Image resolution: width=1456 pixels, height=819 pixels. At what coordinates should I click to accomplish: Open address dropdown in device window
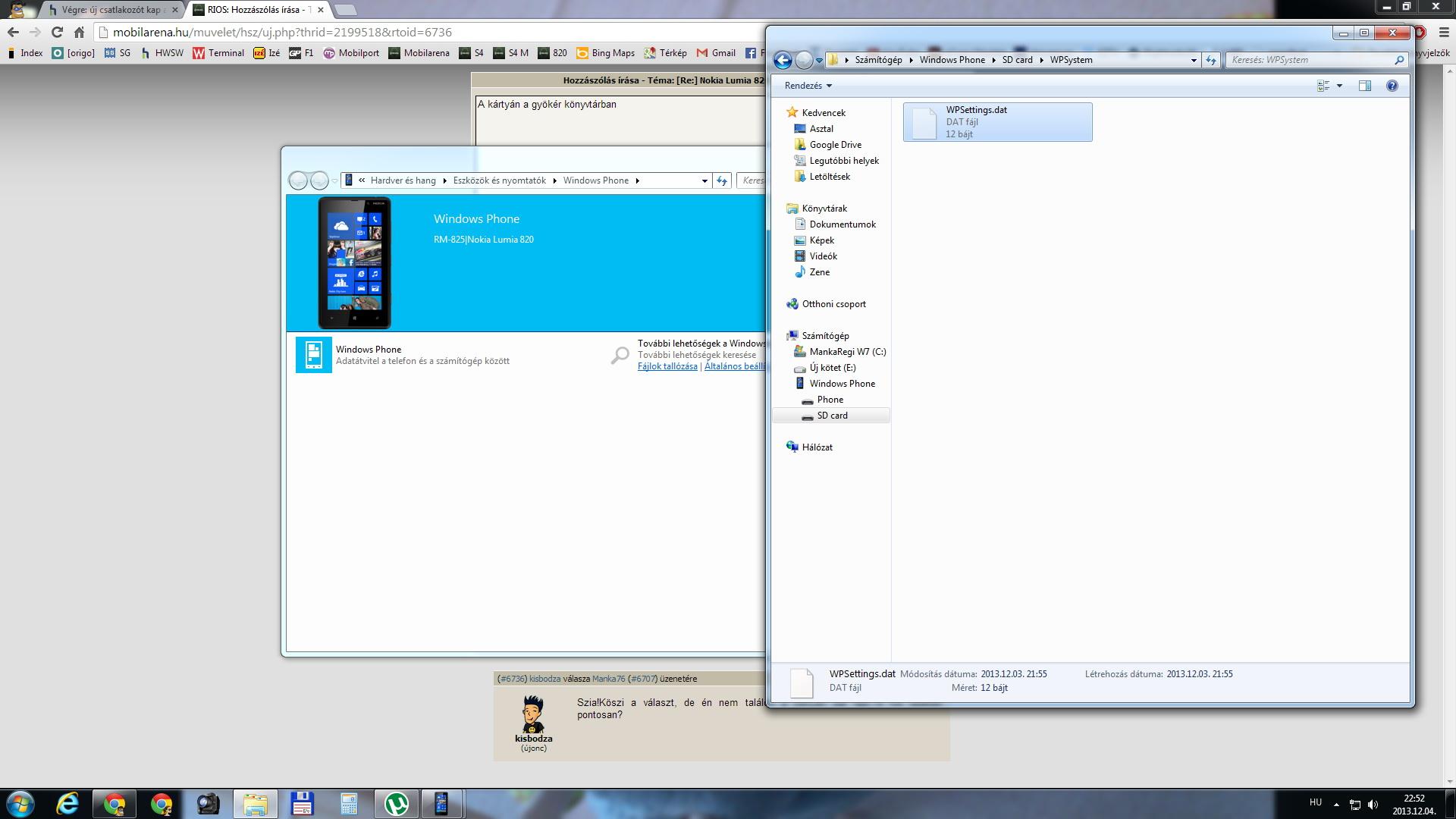[x=704, y=180]
